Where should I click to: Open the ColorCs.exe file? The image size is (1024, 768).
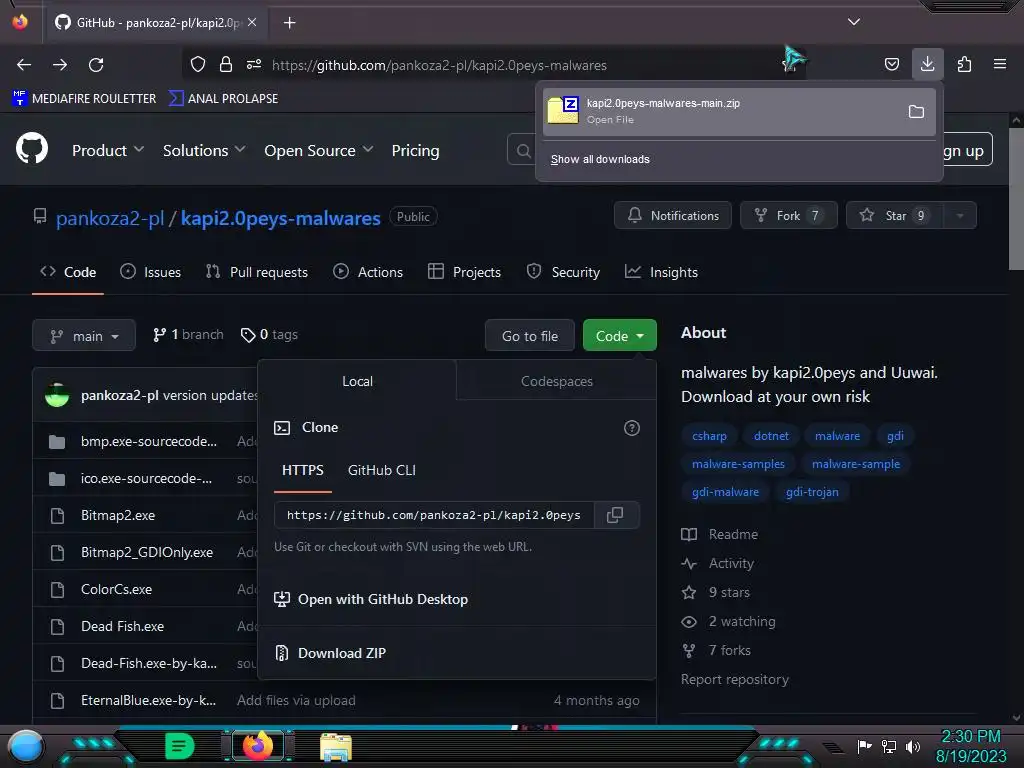tap(116, 589)
